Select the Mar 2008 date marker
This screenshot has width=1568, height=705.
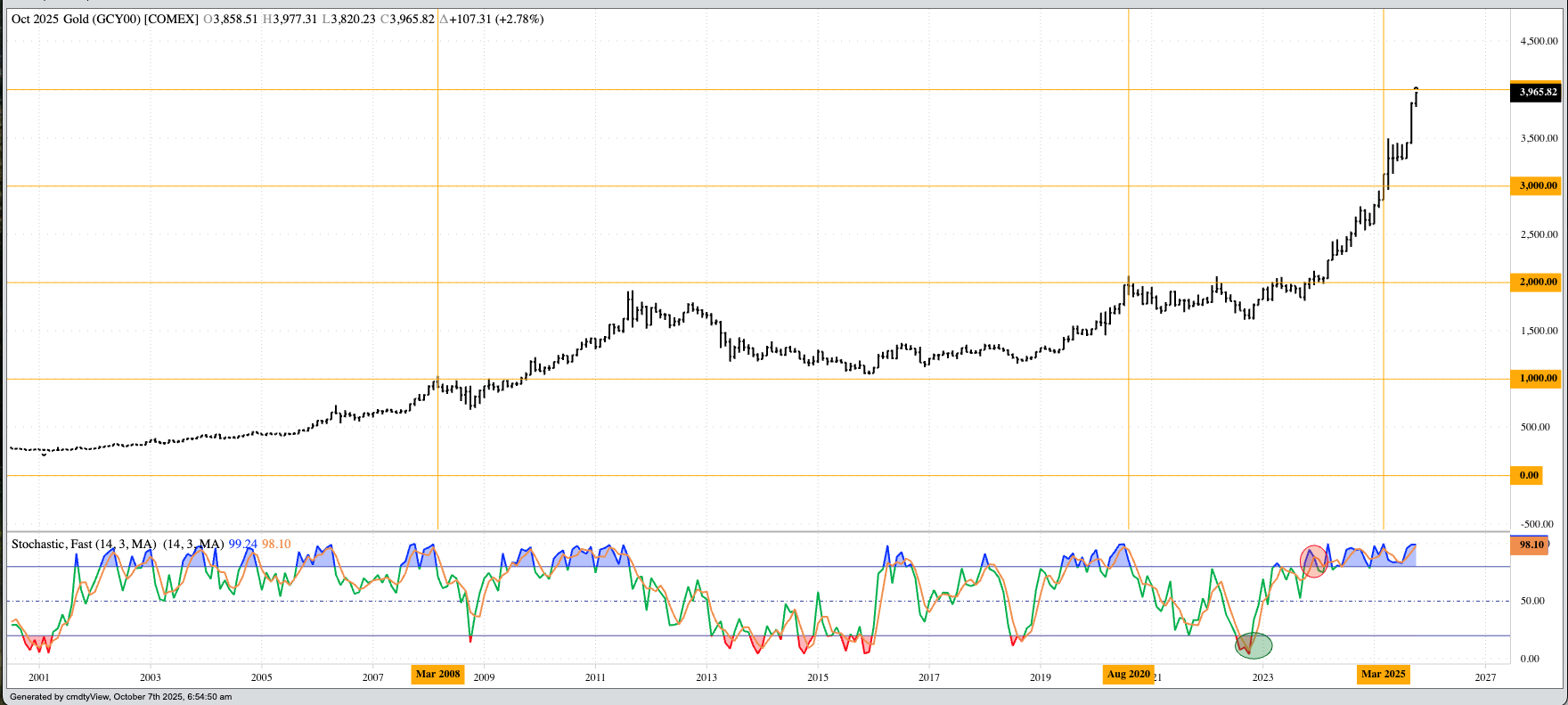click(437, 674)
